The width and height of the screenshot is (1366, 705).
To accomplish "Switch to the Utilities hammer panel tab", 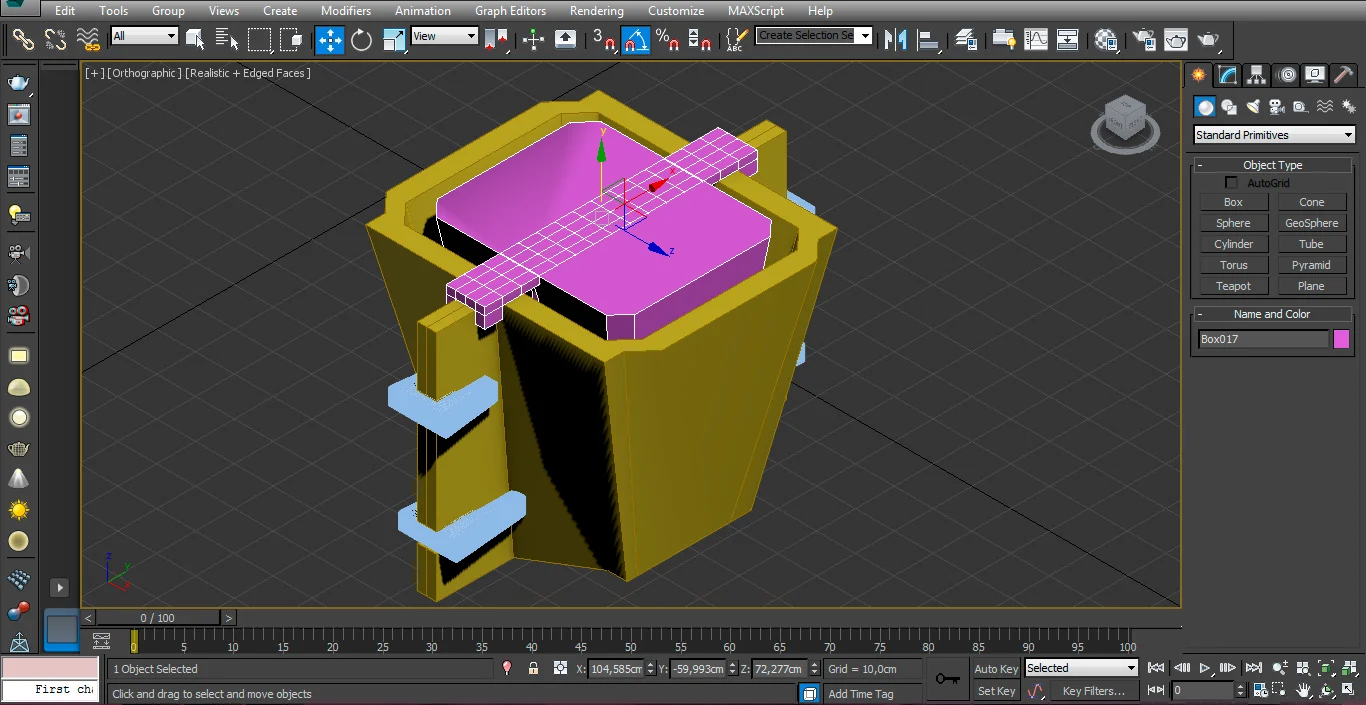I will [1344, 76].
